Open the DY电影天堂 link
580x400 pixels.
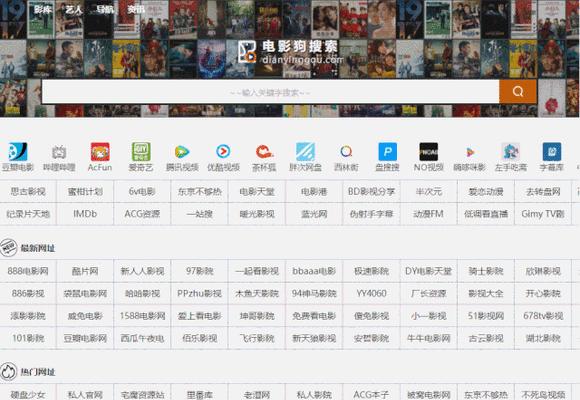[429, 271]
